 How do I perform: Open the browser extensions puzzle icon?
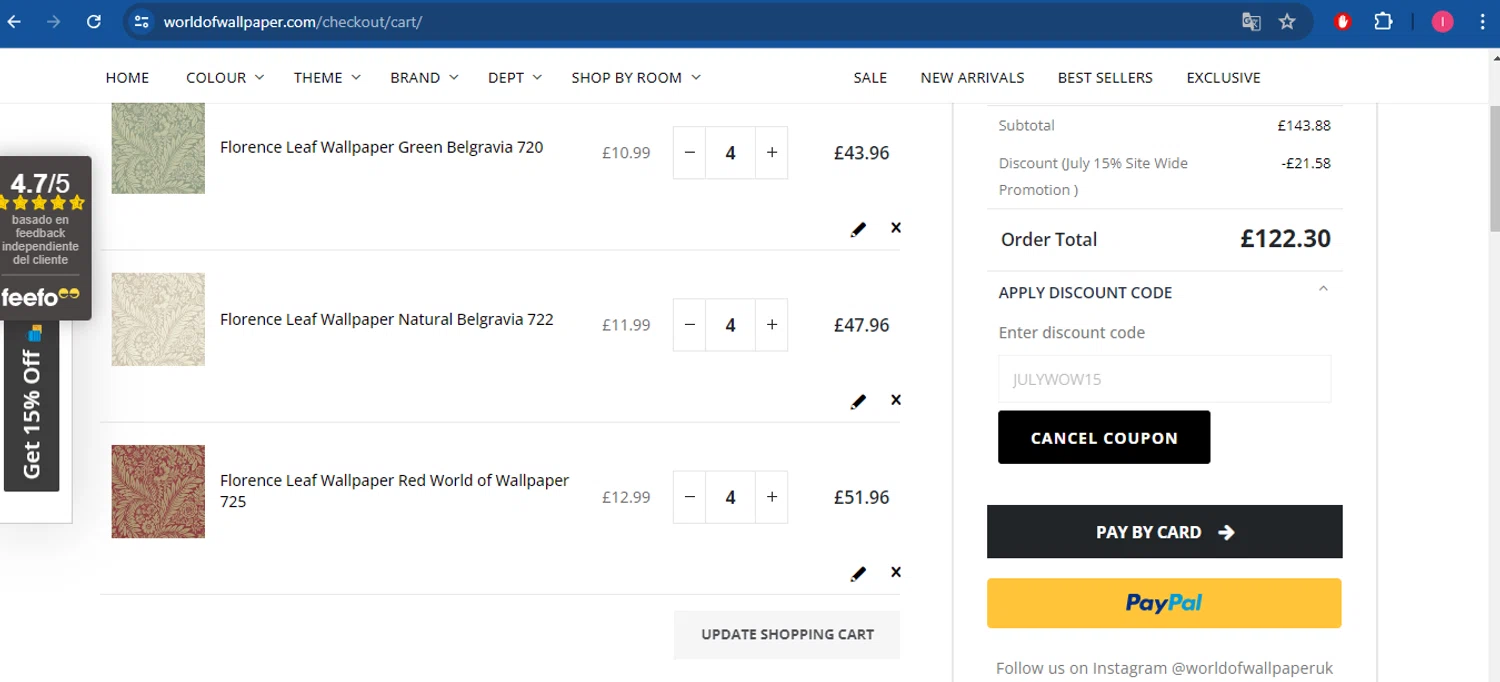1383,22
